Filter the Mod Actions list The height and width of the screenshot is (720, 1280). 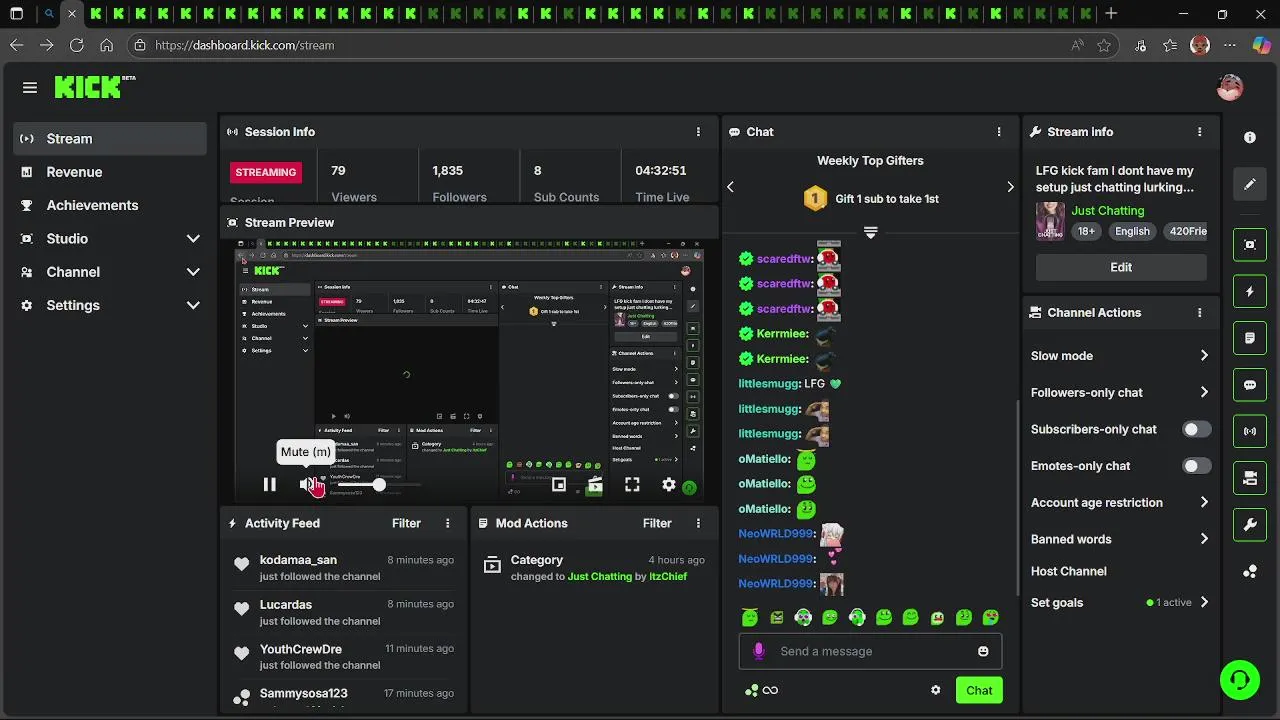pyautogui.click(x=657, y=523)
